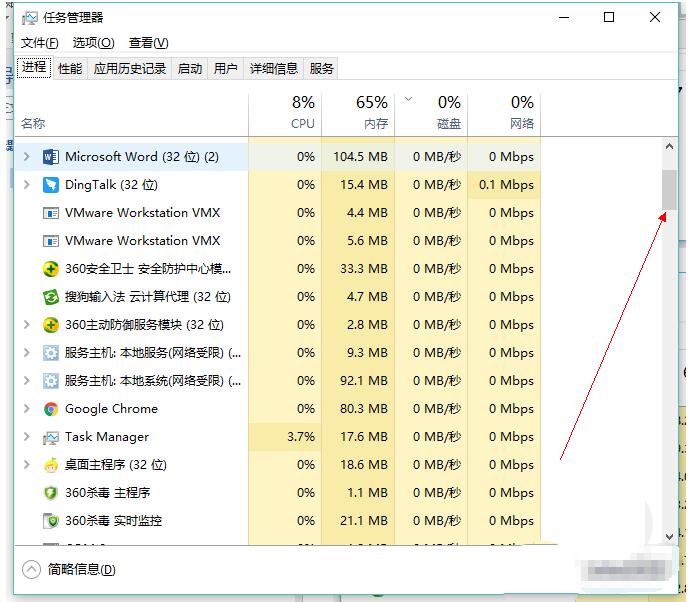Expand the DingTalk process group
This screenshot has width=690, height=602.
tap(26, 185)
